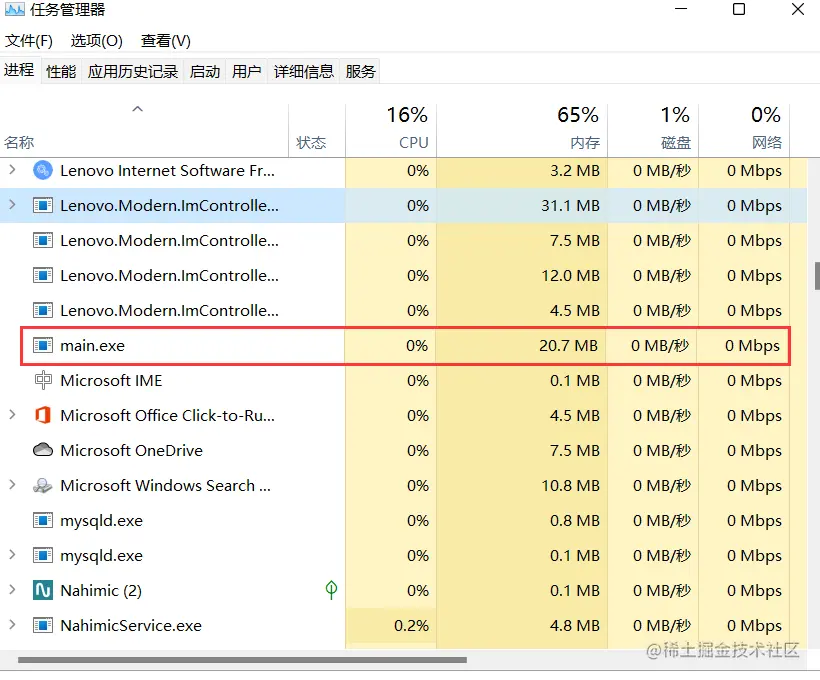Sort by the 名称 column header
Image resolution: width=820 pixels, height=680 pixels.
click(144, 131)
